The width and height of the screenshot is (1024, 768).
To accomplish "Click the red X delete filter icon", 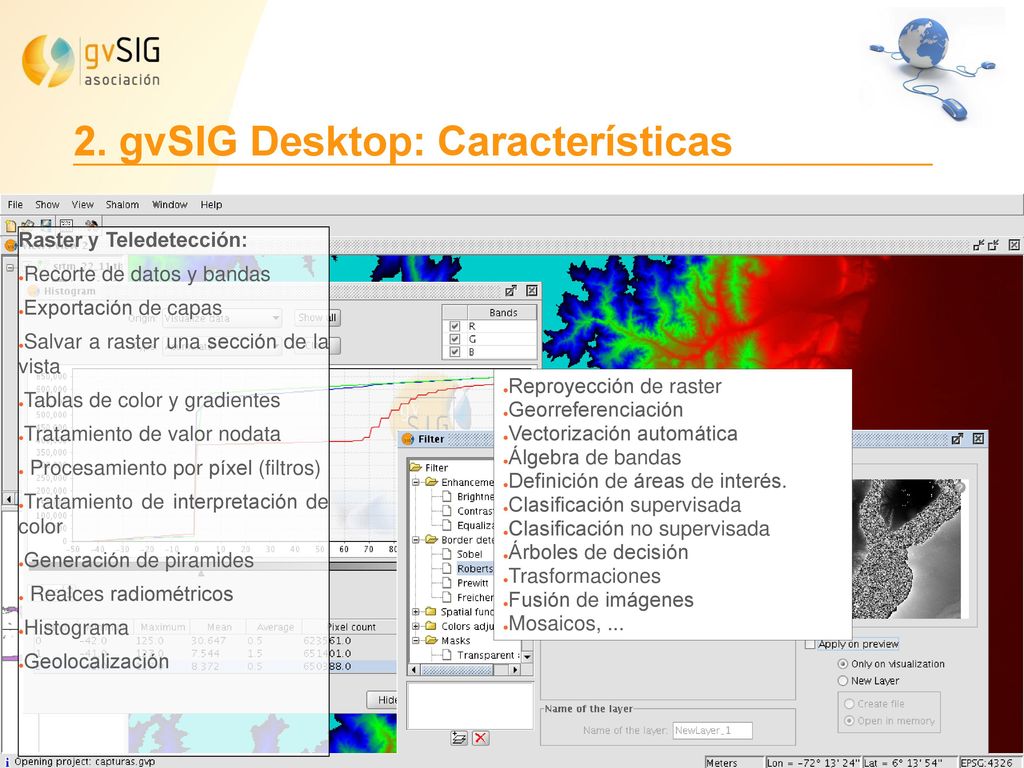I will [x=481, y=738].
